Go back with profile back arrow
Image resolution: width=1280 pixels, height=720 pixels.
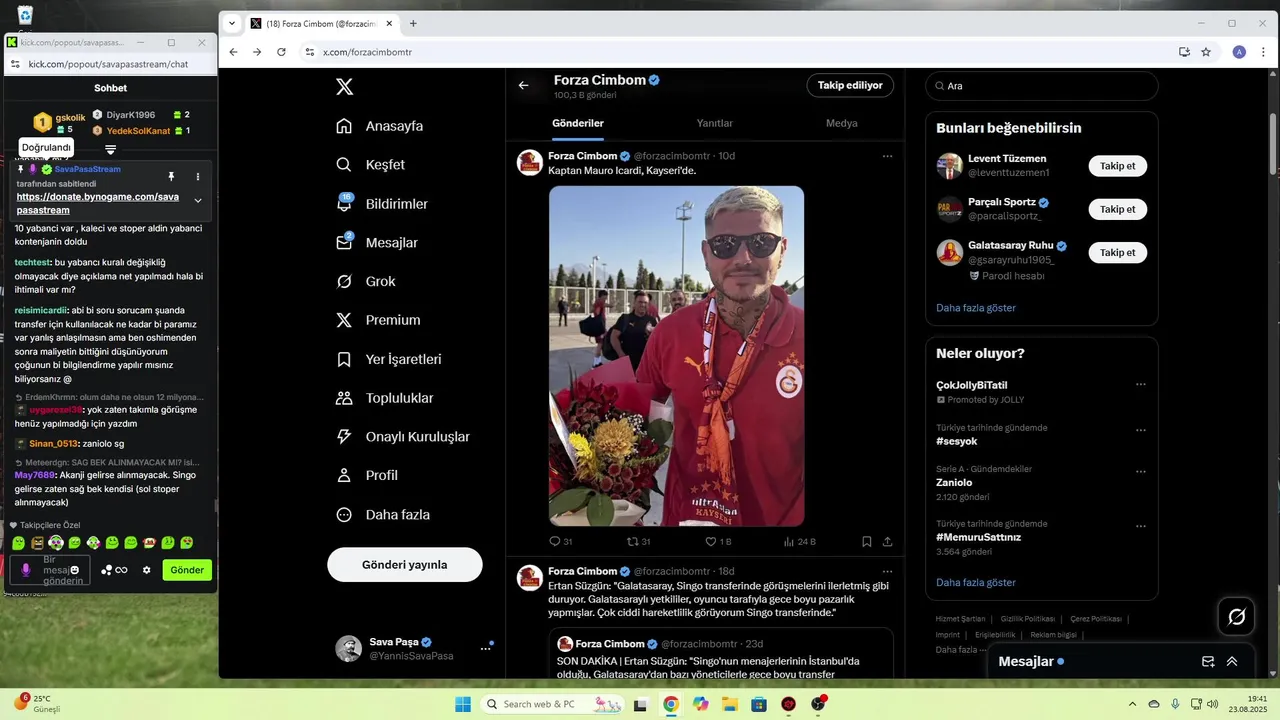pyautogui.click(x=523, y=85)
